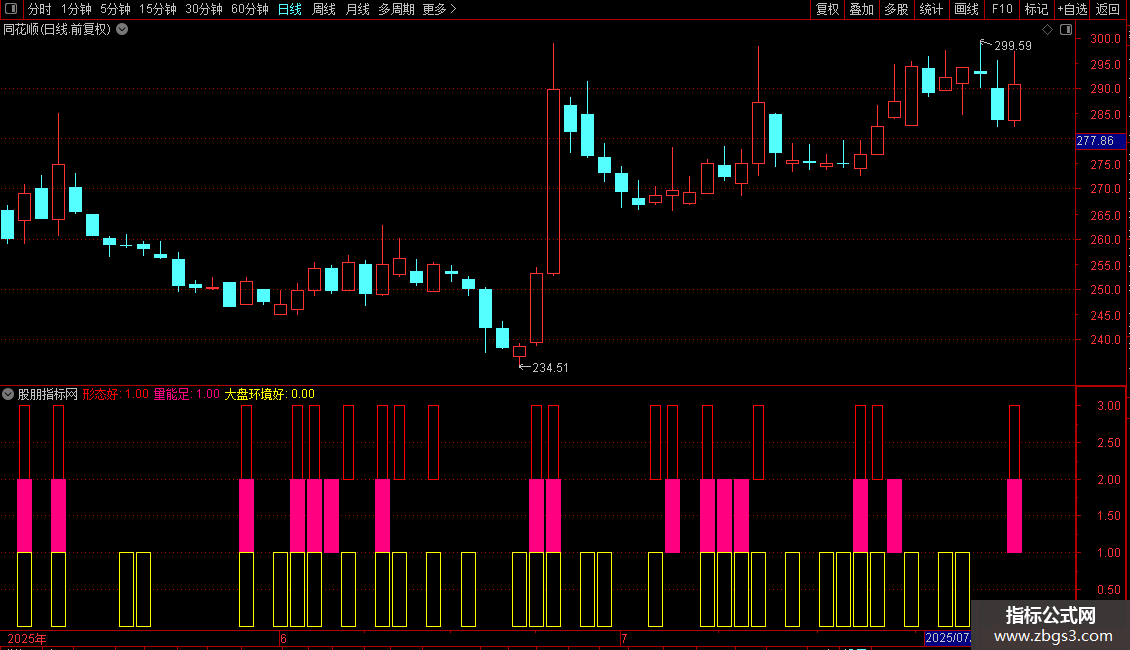Open the 多股 multi-stock view

pos(896,9)
